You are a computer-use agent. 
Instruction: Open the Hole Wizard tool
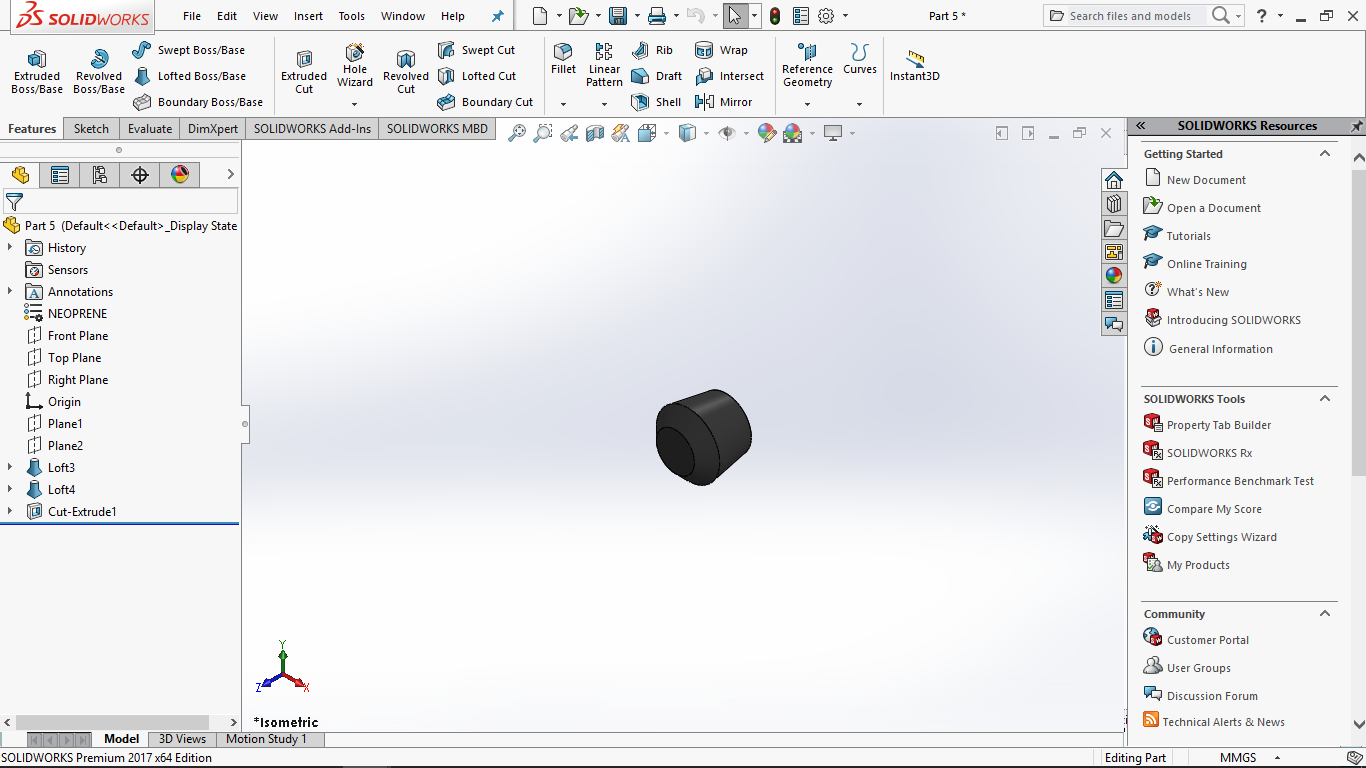tap(355, 66)
